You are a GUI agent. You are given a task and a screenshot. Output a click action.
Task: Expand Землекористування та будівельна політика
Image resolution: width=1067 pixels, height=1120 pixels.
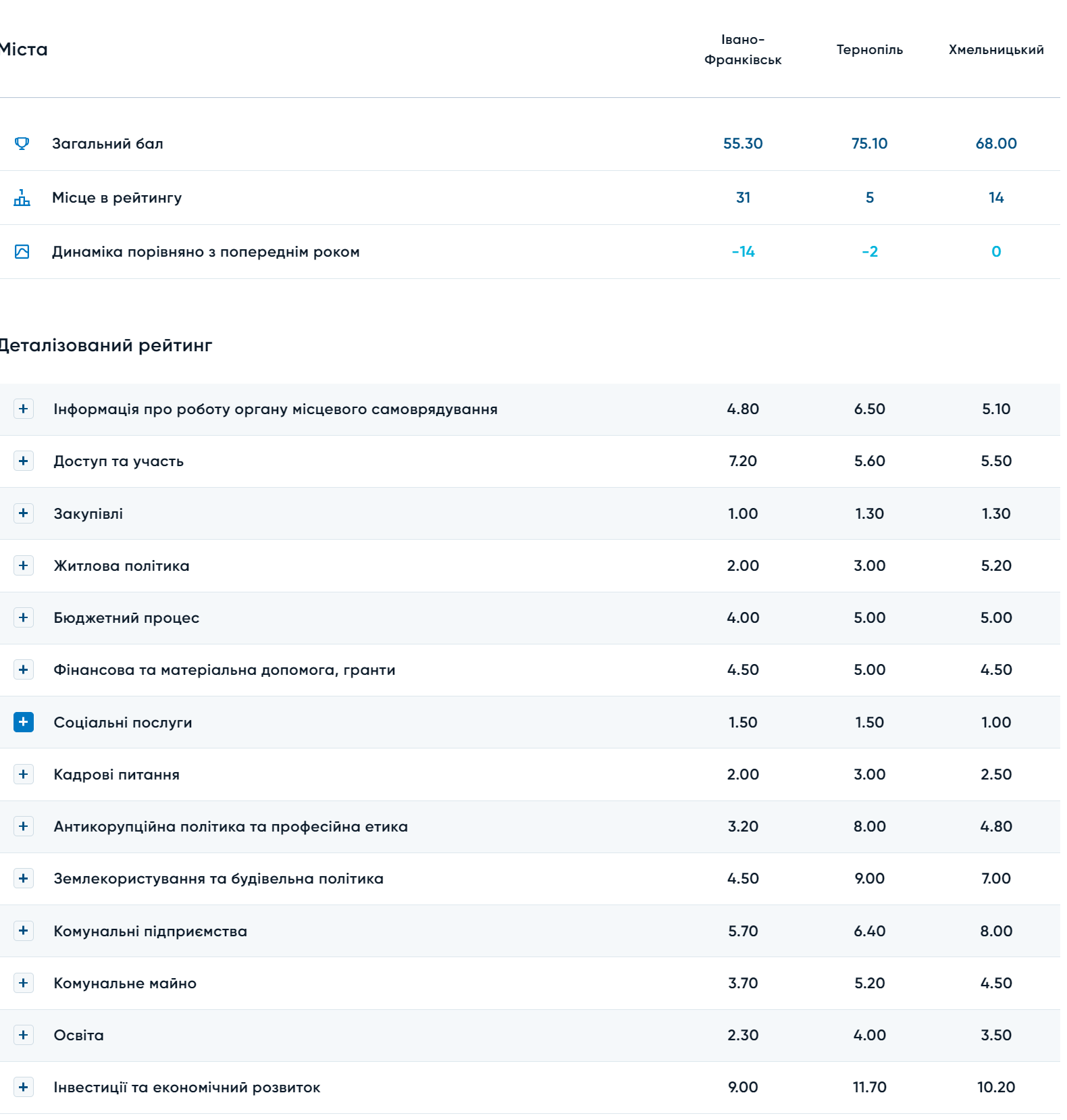pos(24,878)
